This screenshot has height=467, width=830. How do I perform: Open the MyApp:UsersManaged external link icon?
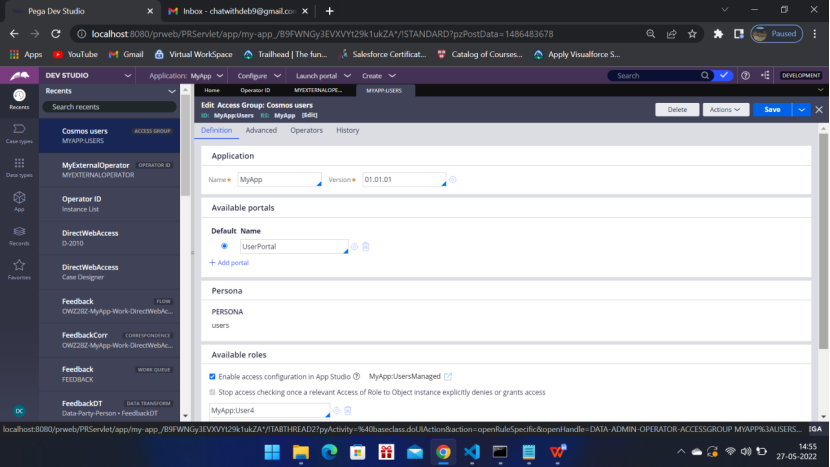pos(448,376)
